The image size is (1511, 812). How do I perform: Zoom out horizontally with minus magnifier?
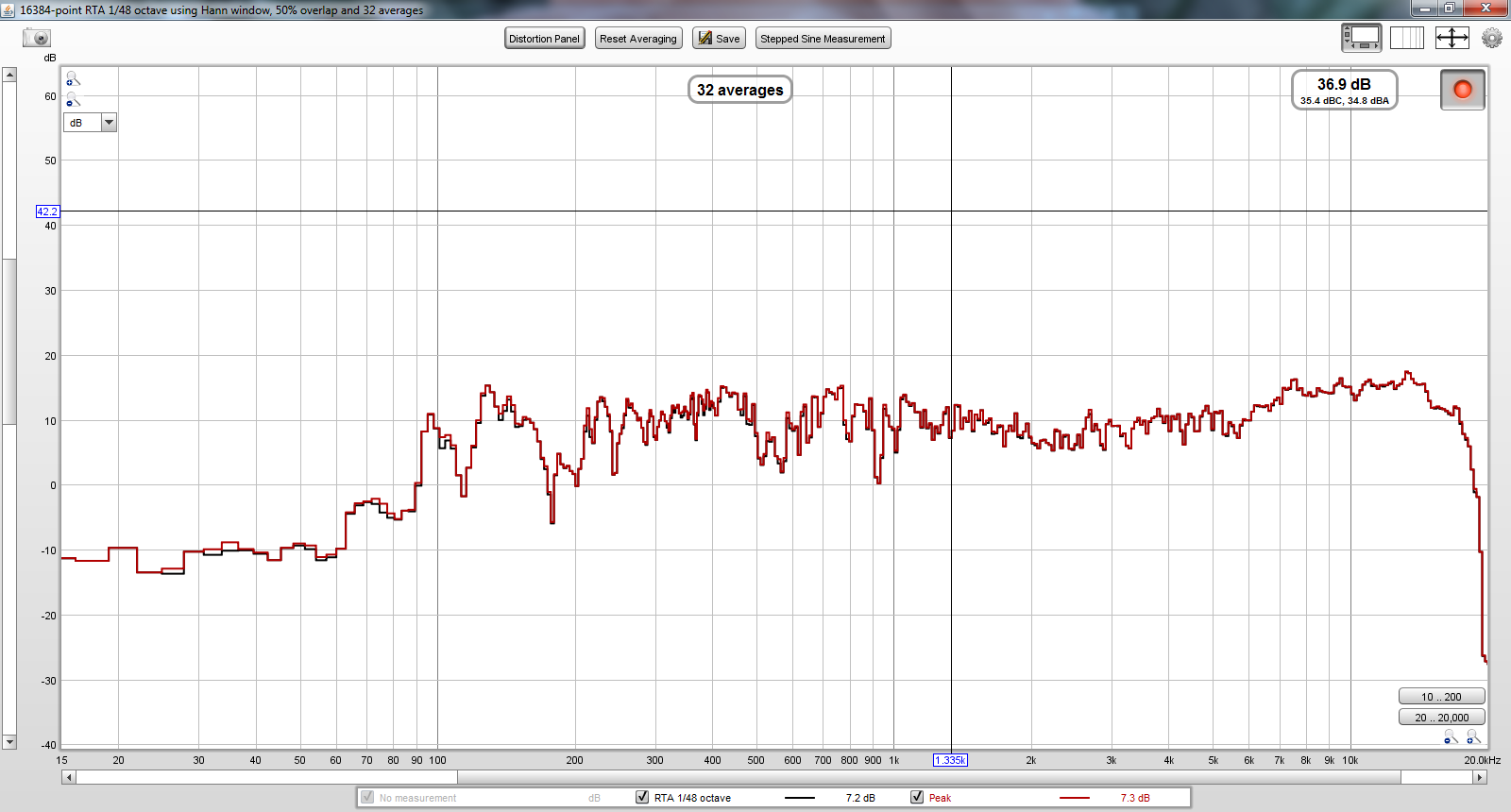[1452, 737]
